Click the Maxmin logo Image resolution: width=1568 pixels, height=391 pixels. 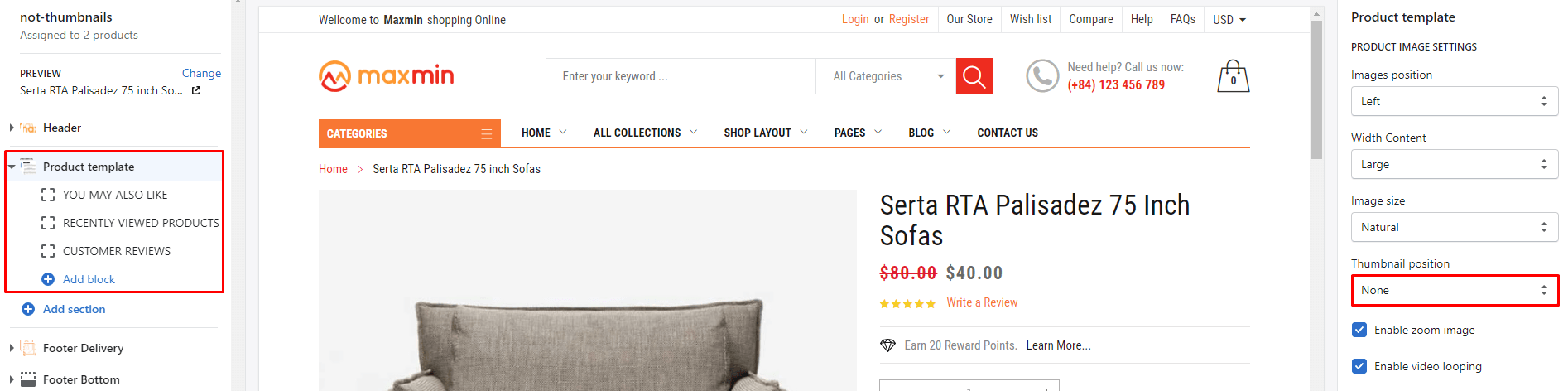(x=386, y=76)
